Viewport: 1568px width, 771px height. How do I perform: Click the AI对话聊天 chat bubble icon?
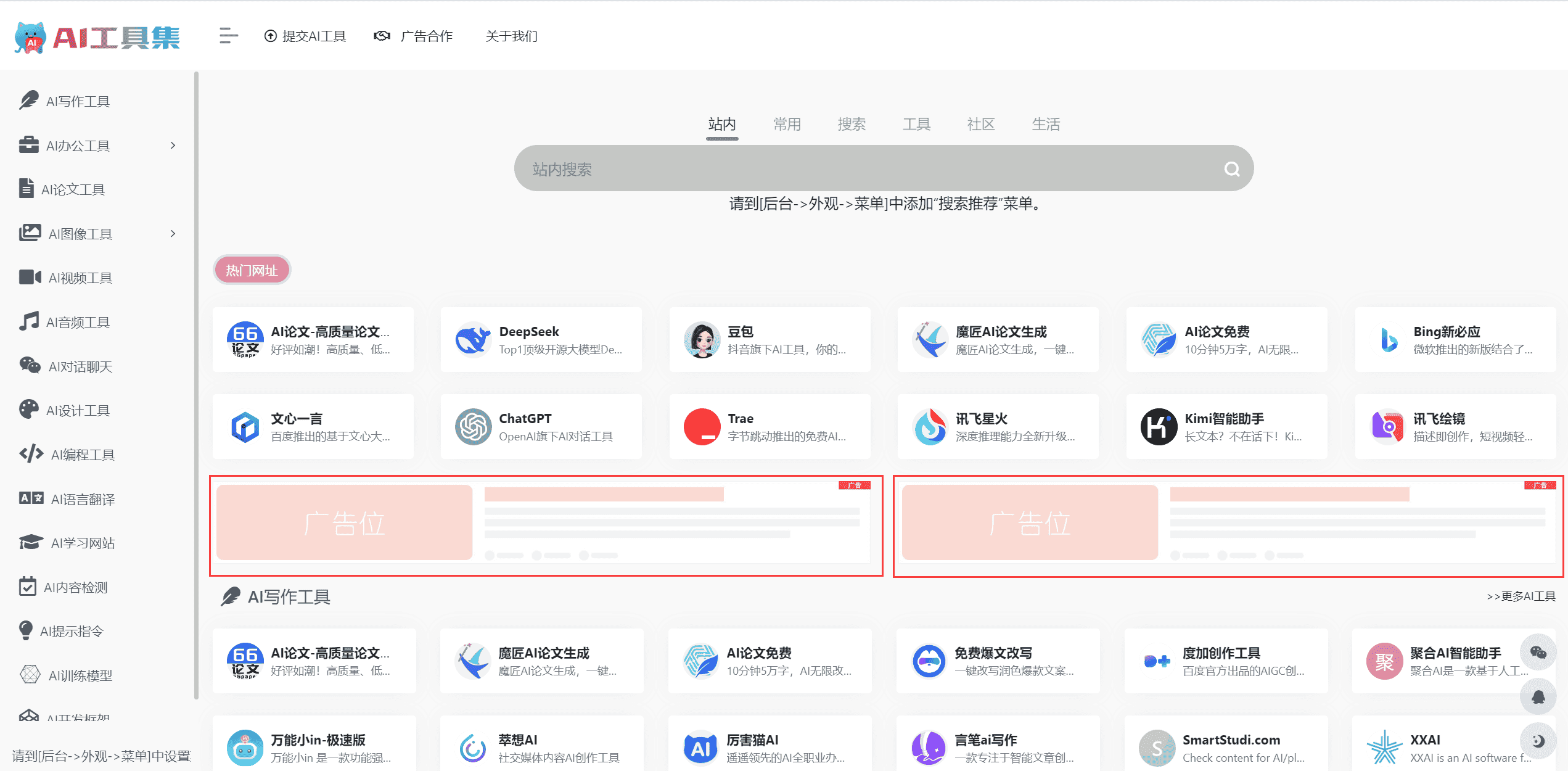[x=30, y=365]
